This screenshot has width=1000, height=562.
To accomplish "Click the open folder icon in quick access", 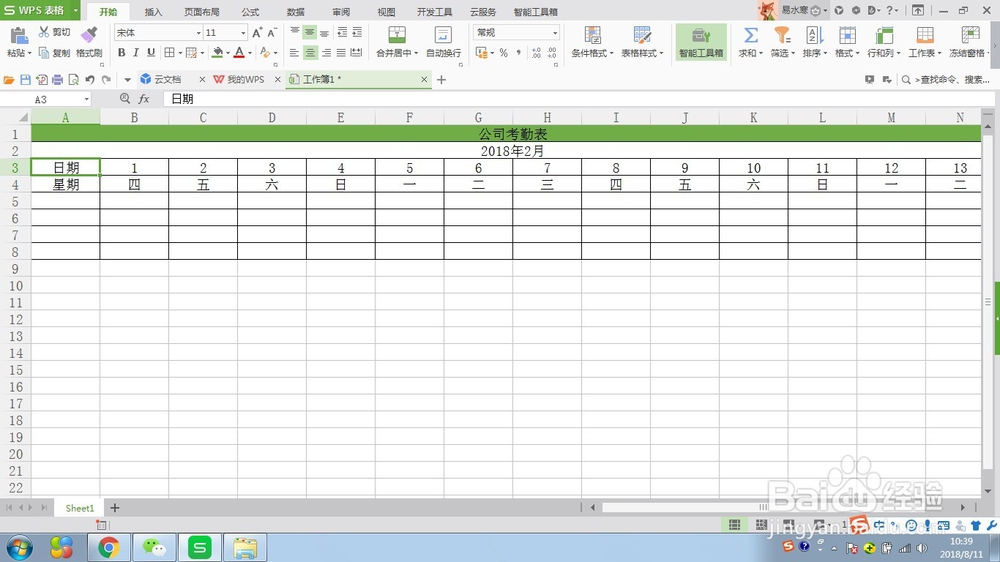I will click(9, 80).
